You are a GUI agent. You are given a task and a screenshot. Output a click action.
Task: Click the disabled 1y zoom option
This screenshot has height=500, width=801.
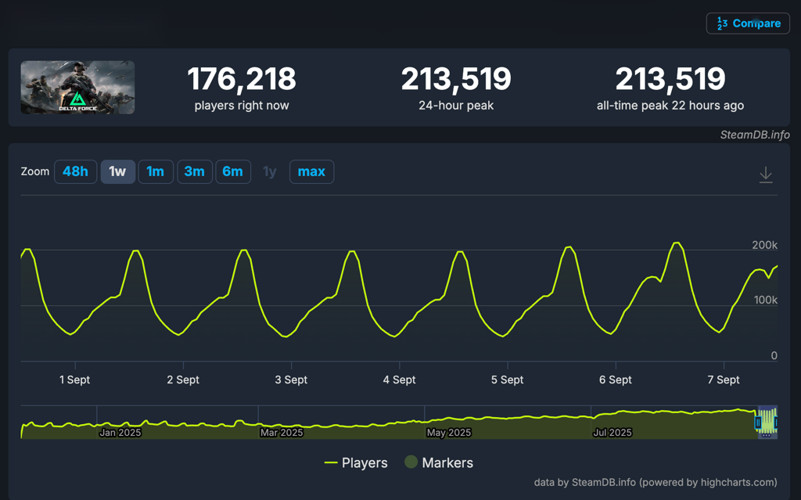269,172
